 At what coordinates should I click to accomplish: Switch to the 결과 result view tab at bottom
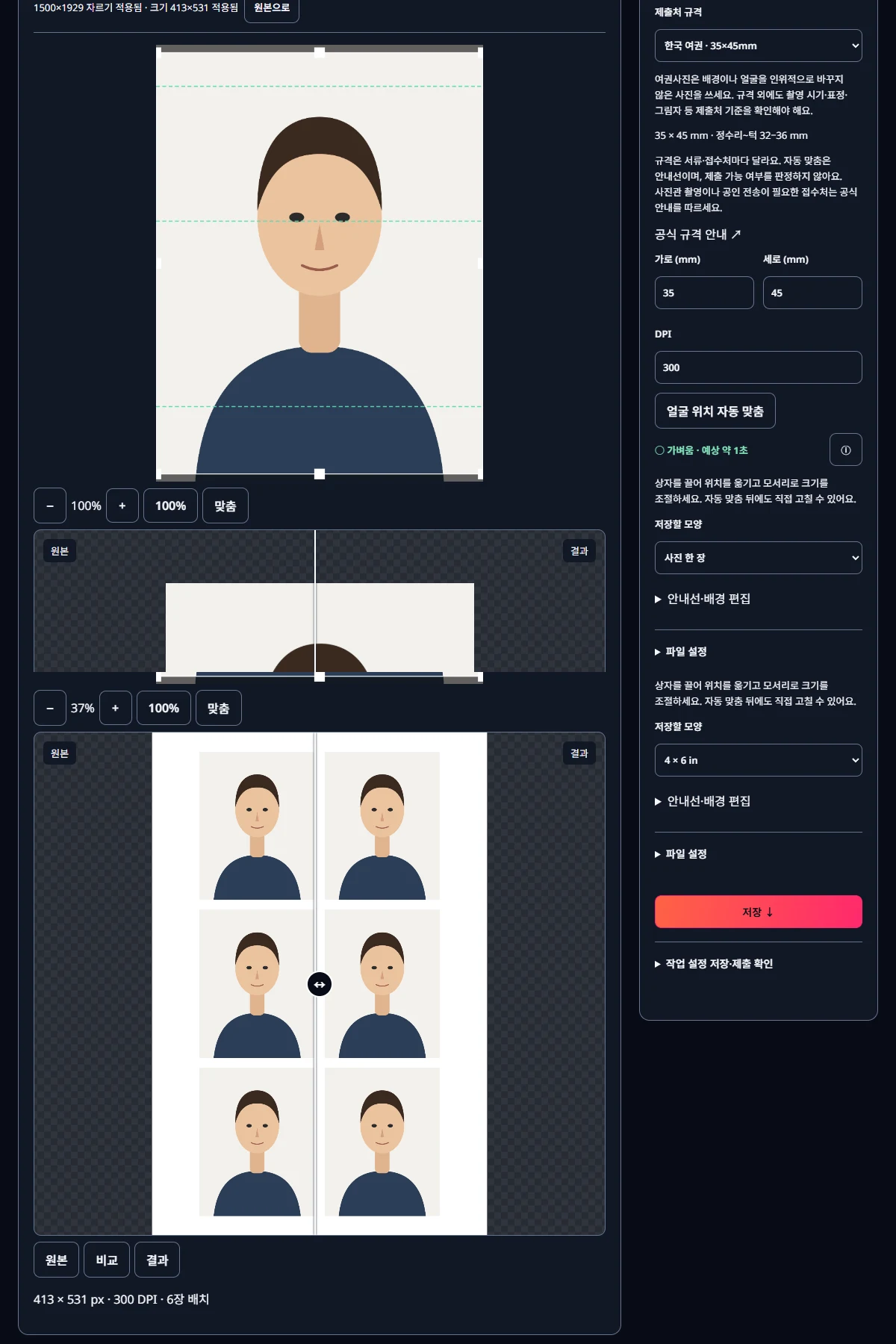click(x=157, y=1260)
